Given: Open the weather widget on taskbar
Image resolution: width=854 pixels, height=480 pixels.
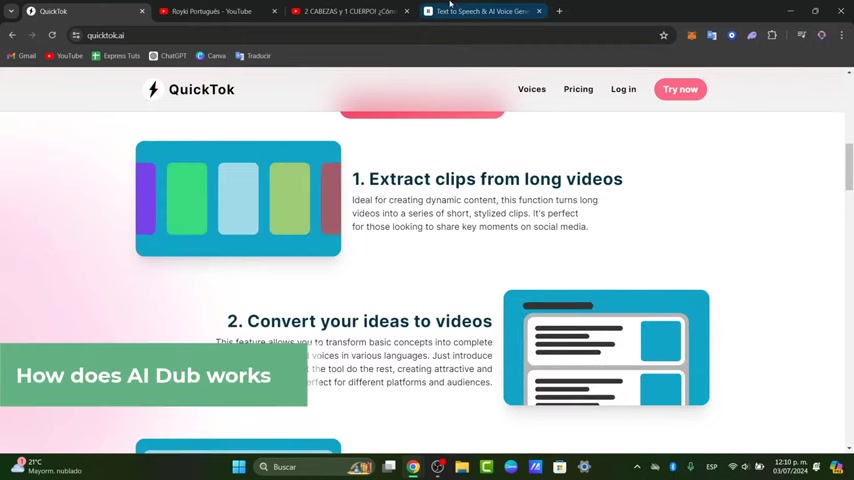Looking at the screenshot, I should tap(47, 466).
